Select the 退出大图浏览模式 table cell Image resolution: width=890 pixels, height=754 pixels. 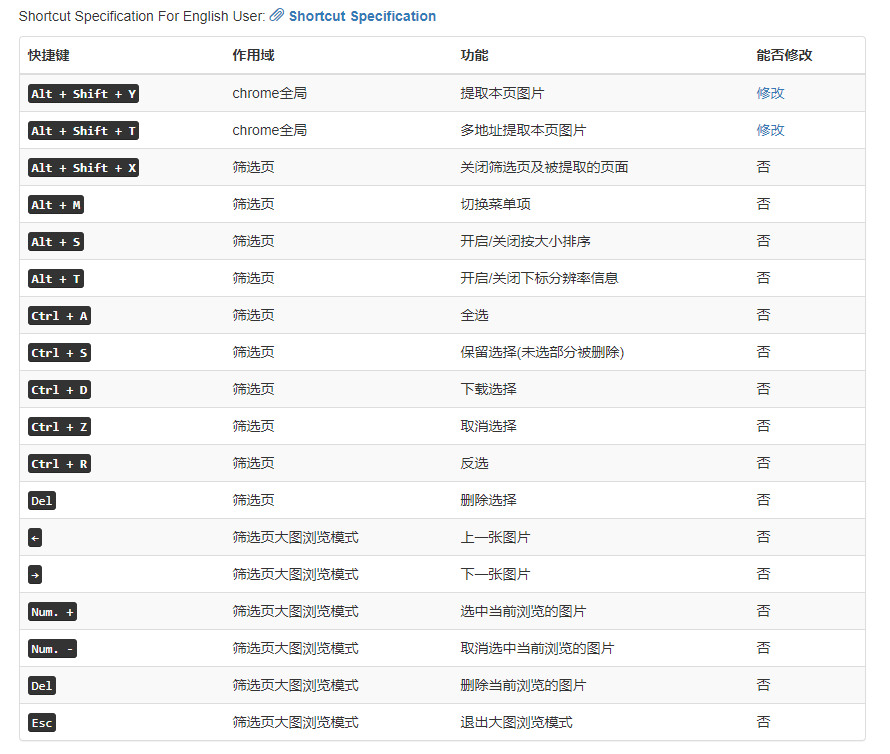(516, 722)
